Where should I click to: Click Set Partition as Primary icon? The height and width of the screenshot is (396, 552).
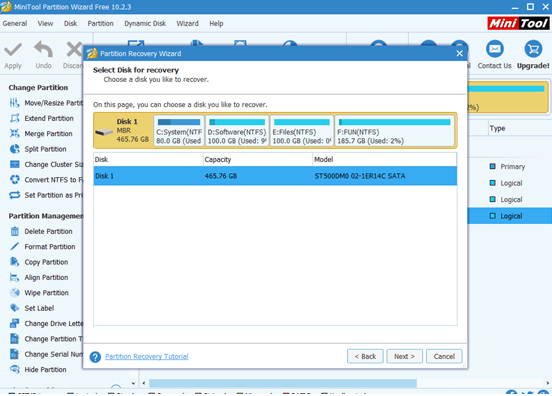pyautogui.click(x=14, y=195)
